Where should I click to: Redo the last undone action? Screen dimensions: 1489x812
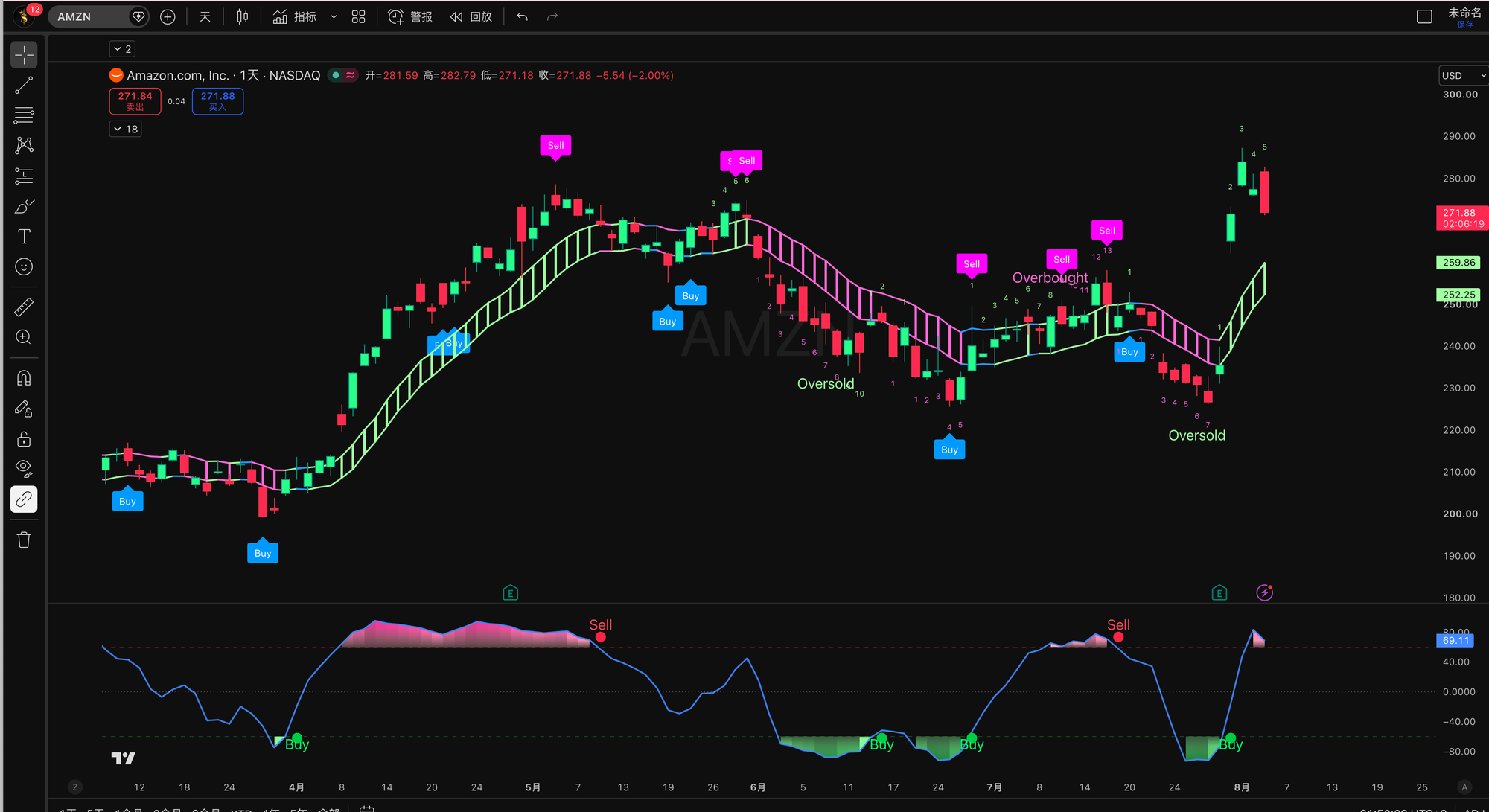click(x=552, y=16)
